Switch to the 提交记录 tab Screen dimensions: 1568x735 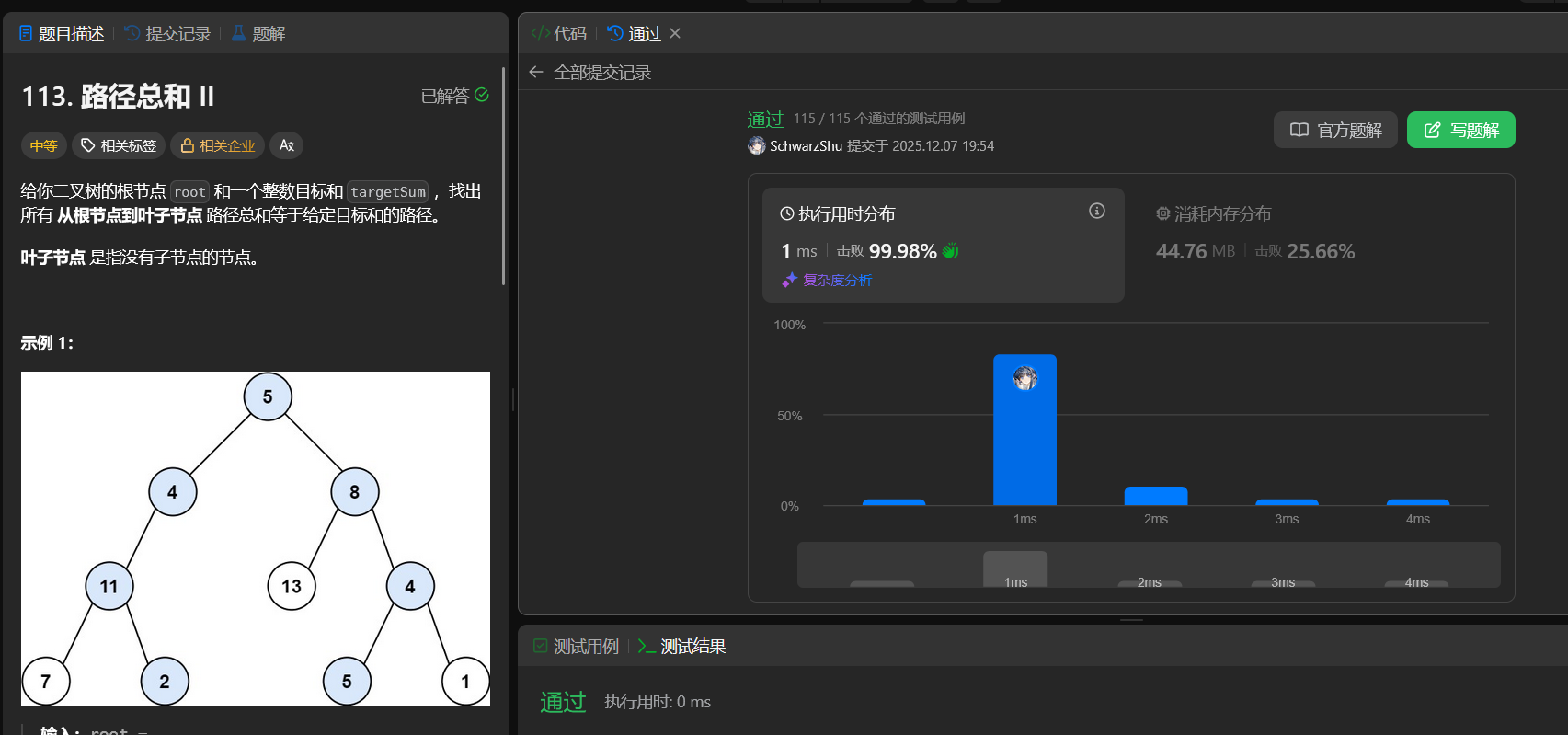(167, 34)
